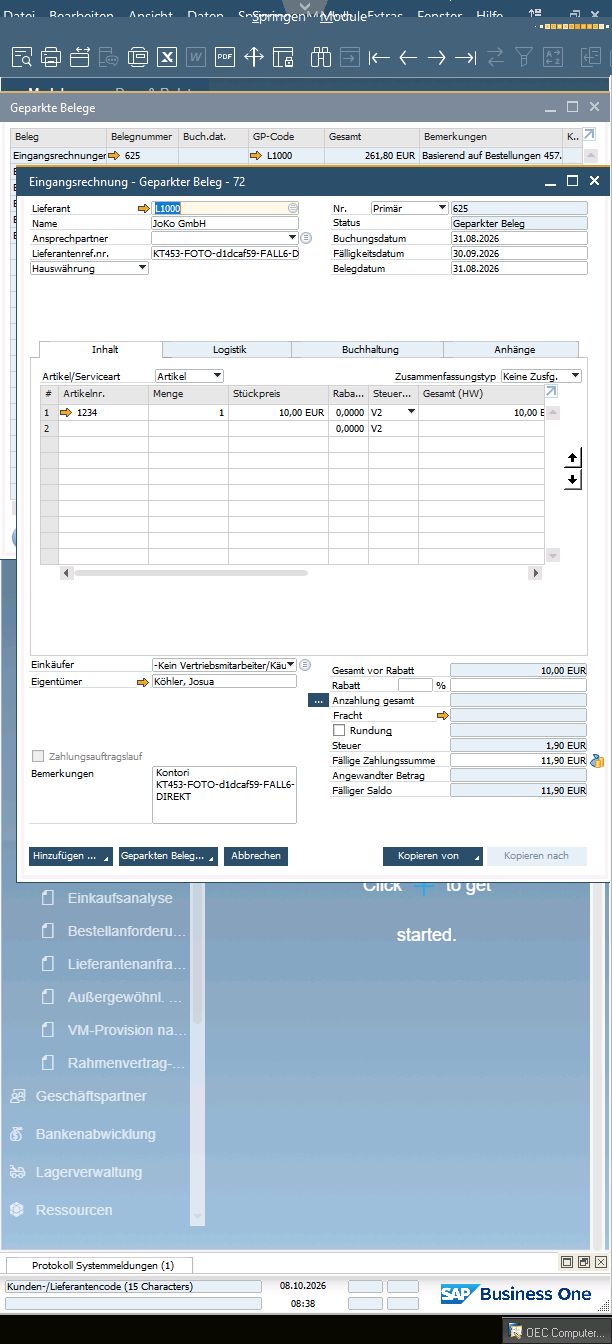Go to next record arrow
Image resolution: width=612 pixels, height=1344 pixels.
(437, 57)
